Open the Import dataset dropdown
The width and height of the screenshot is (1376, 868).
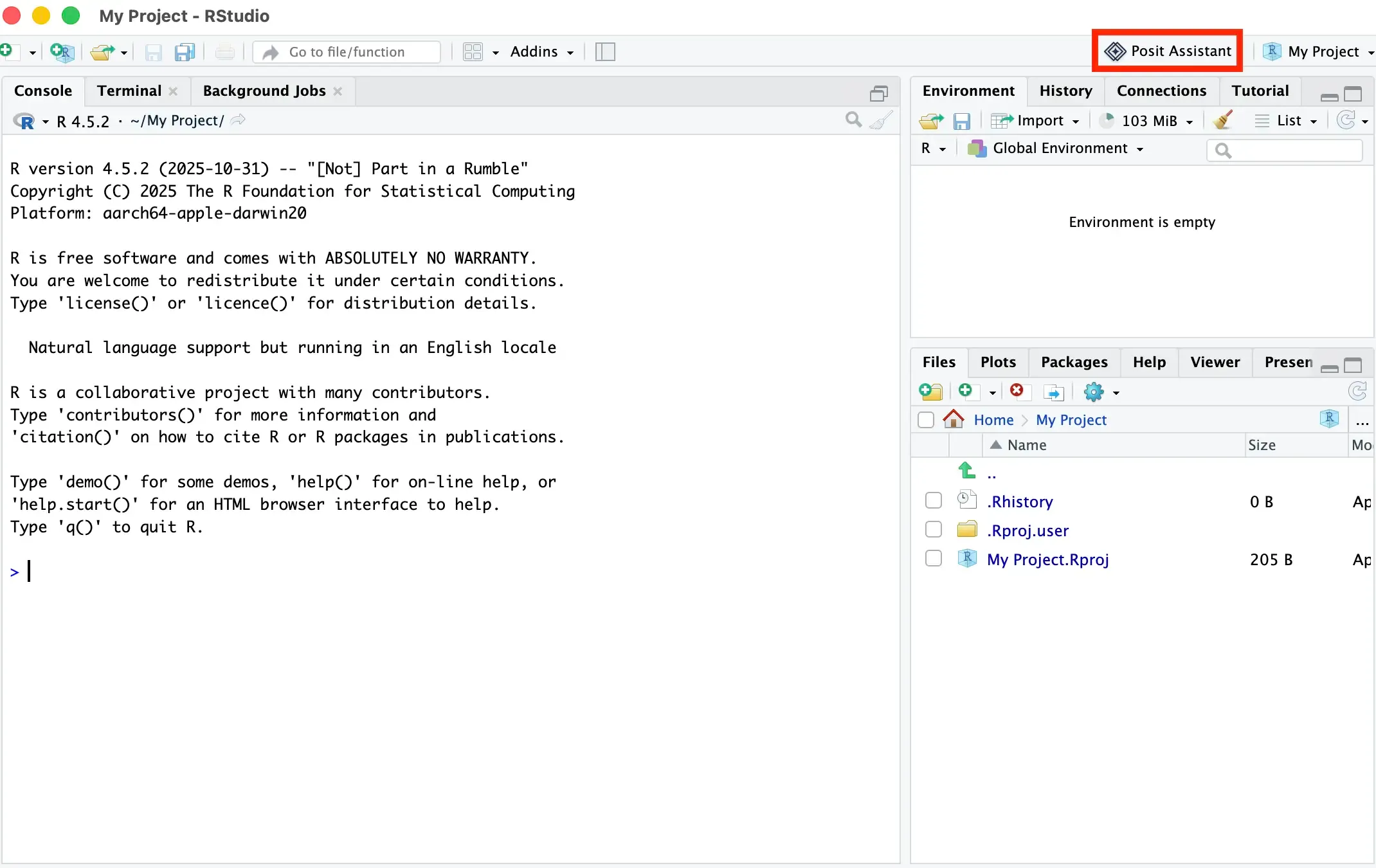tap(1035, 120)
